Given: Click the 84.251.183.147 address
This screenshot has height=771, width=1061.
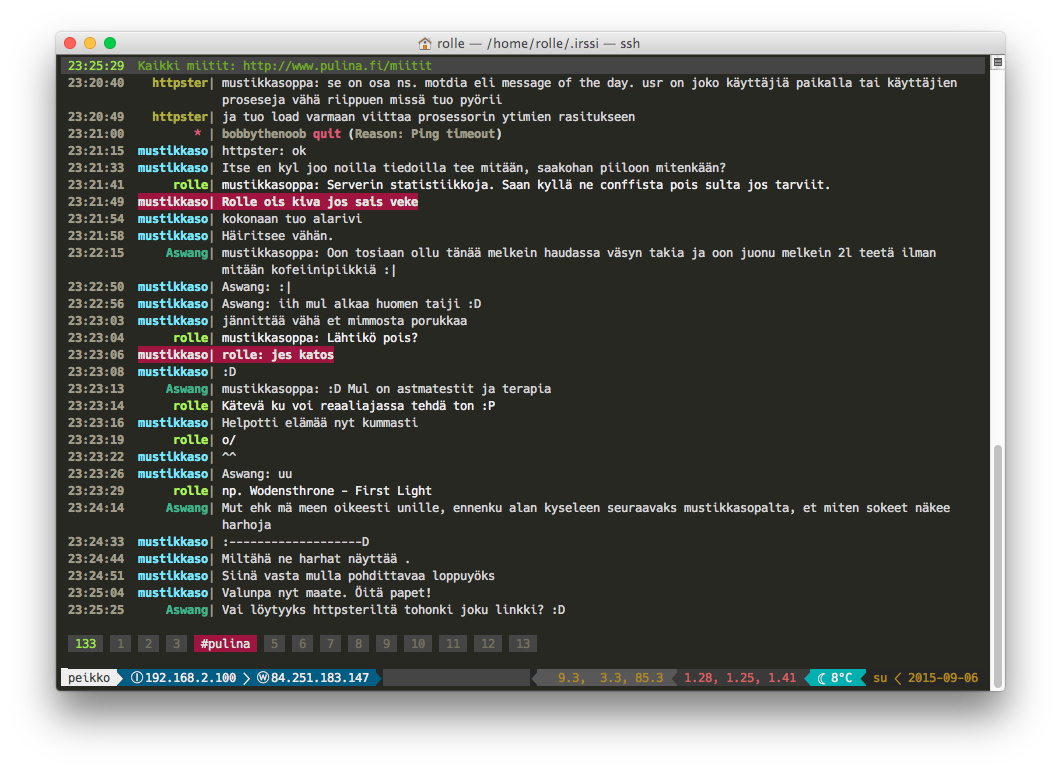Looking at the screenshot, I should pos(320,678).
